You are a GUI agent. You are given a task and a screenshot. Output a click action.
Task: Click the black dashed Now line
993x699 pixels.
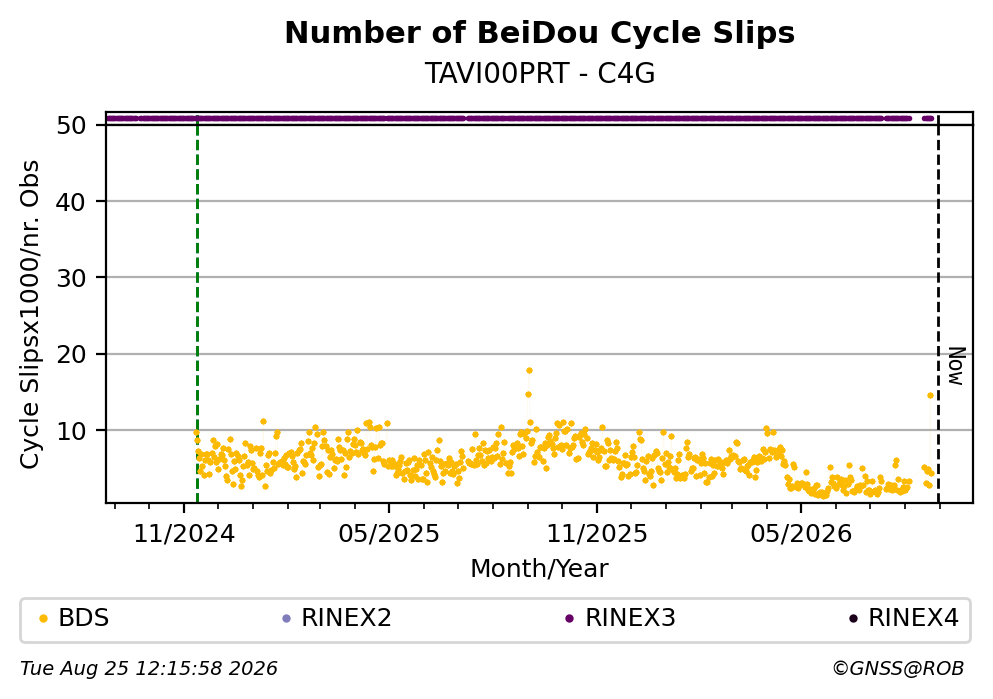click(x=938, y=310)
